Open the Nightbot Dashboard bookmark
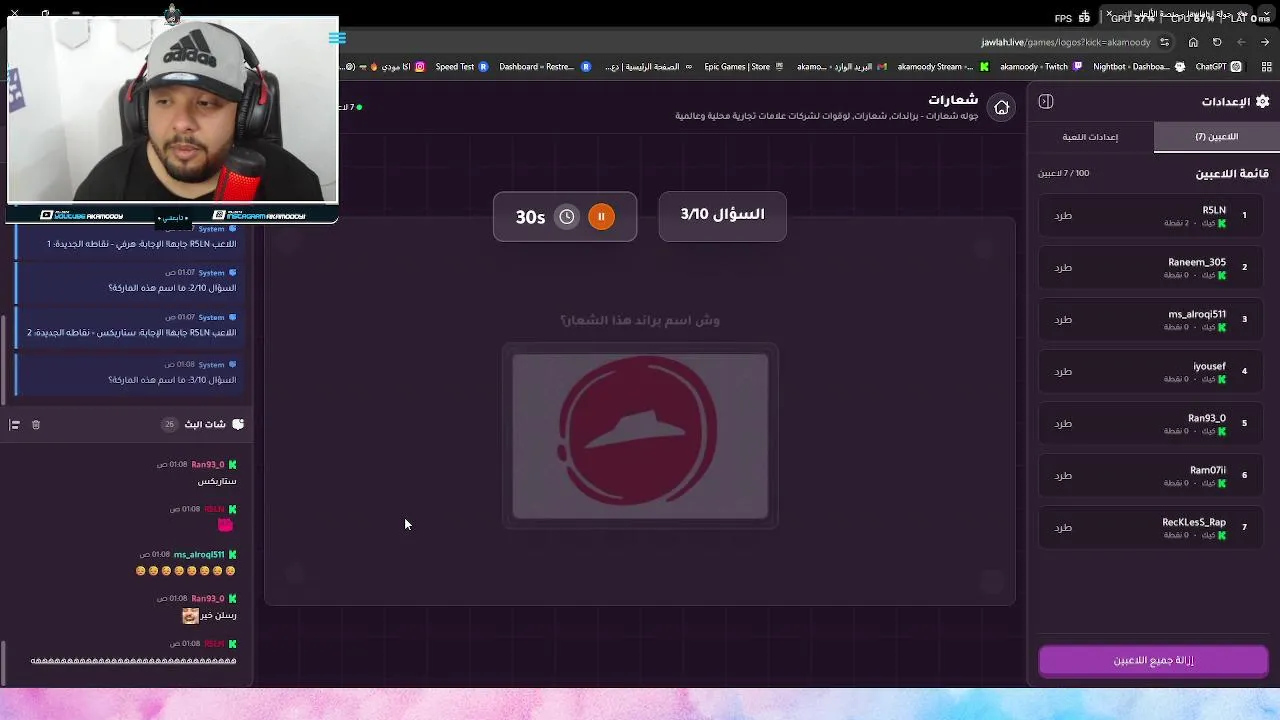This screenshot has width=1280, height=720. [1139, 67]
